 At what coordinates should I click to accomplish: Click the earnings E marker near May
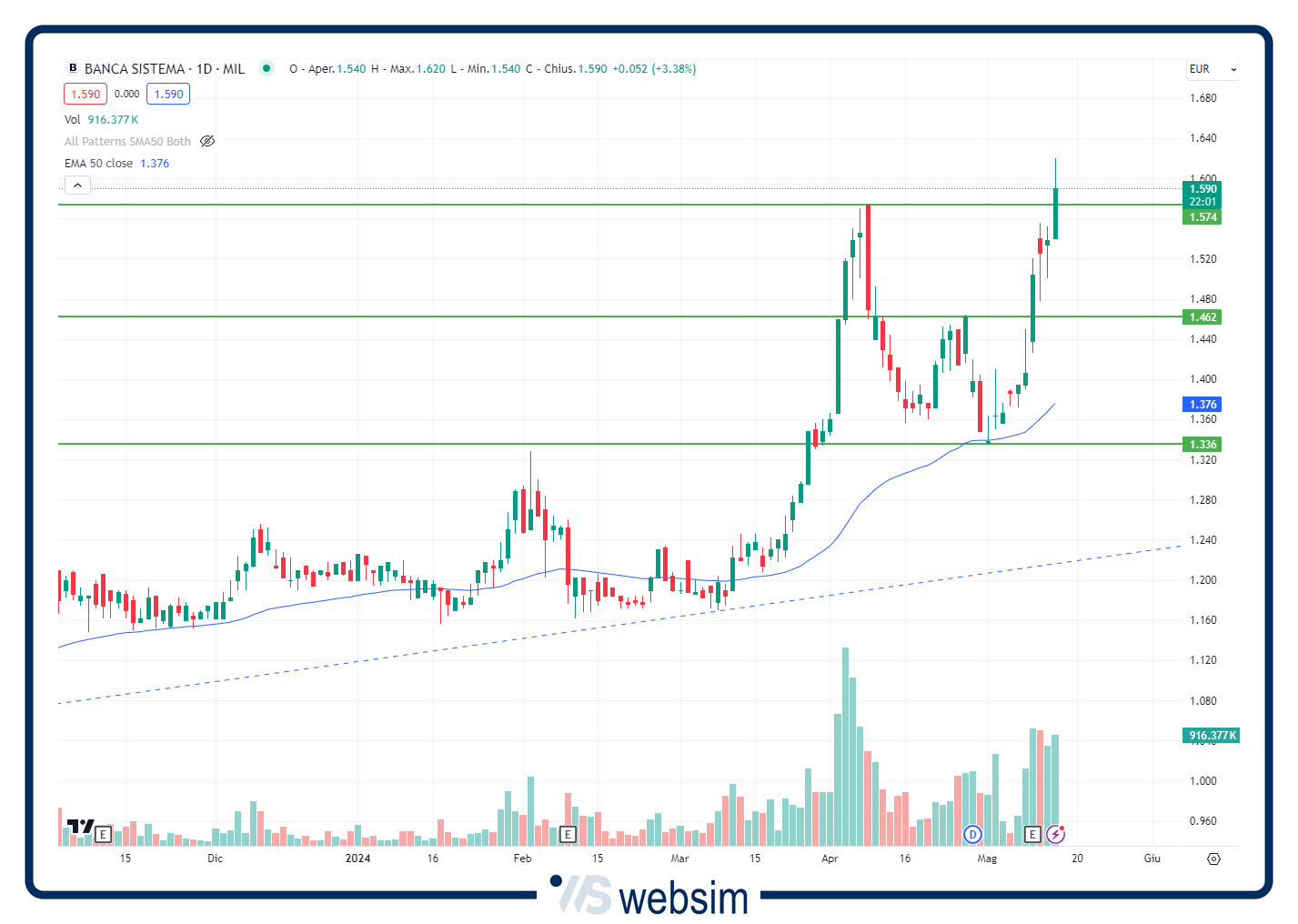[x=1031, y=834]
